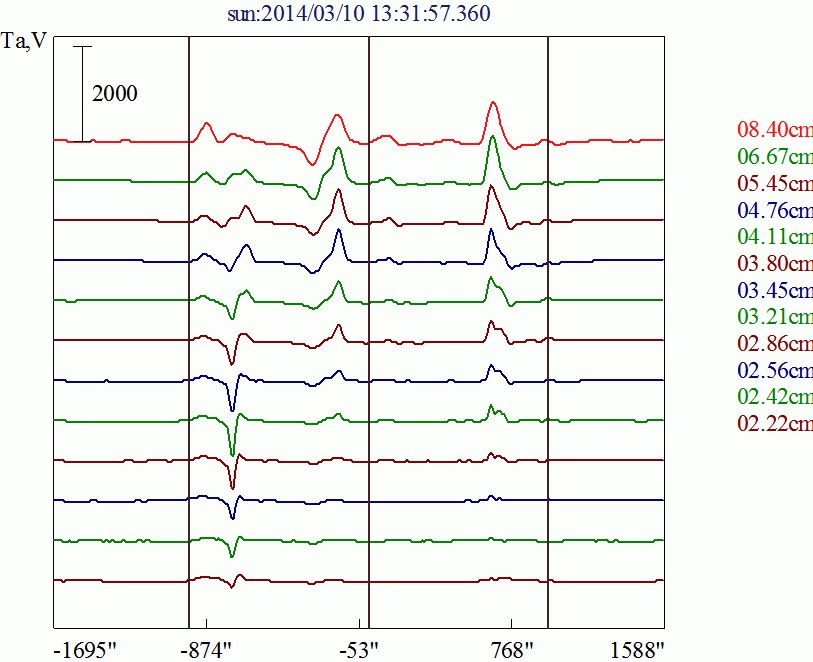Select the 04.11cm legend entry
Screen dimensions: 813x662
[x=775, y=236]
